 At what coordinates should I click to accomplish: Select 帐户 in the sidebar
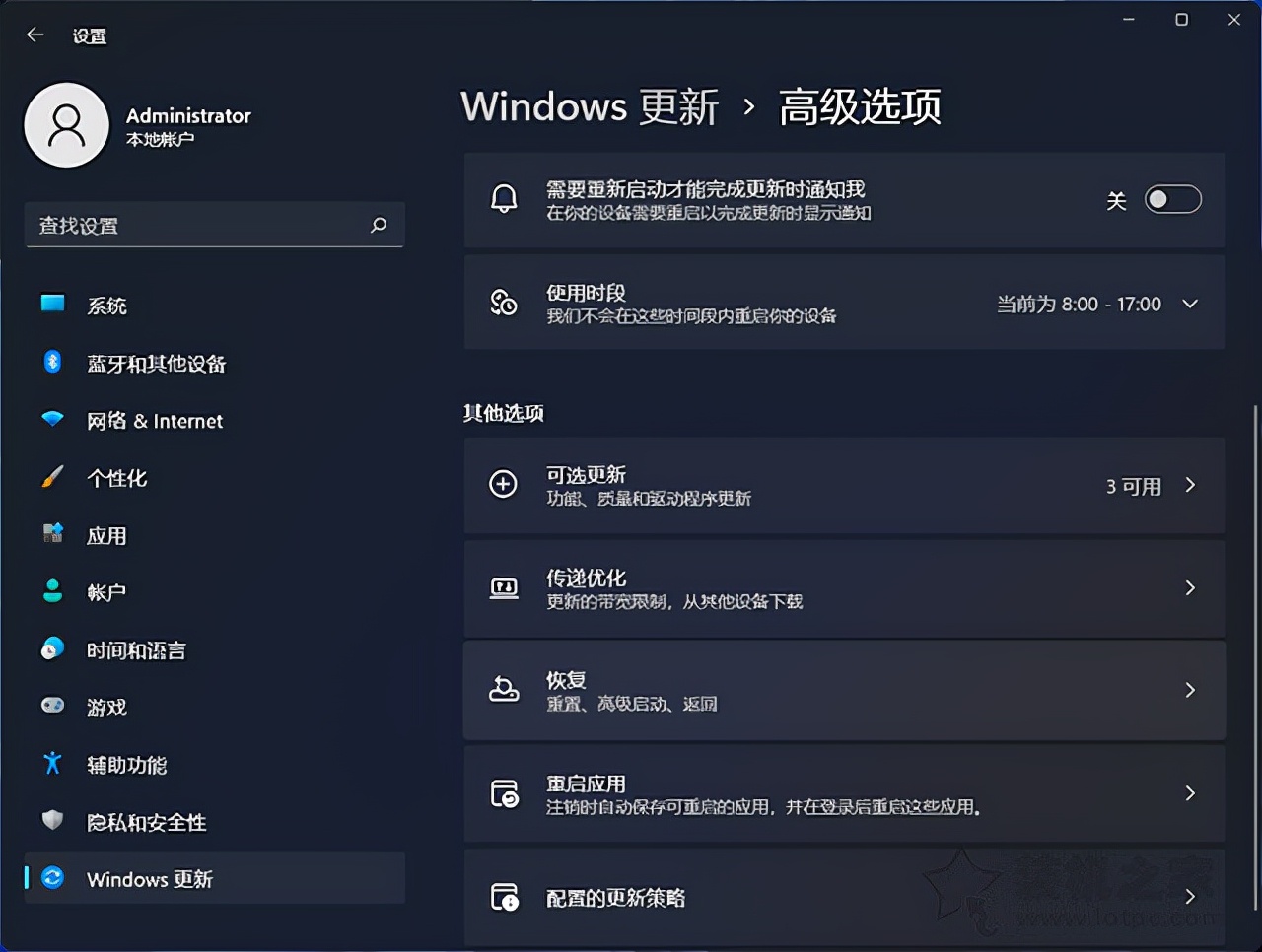click(x=215, y=592)
